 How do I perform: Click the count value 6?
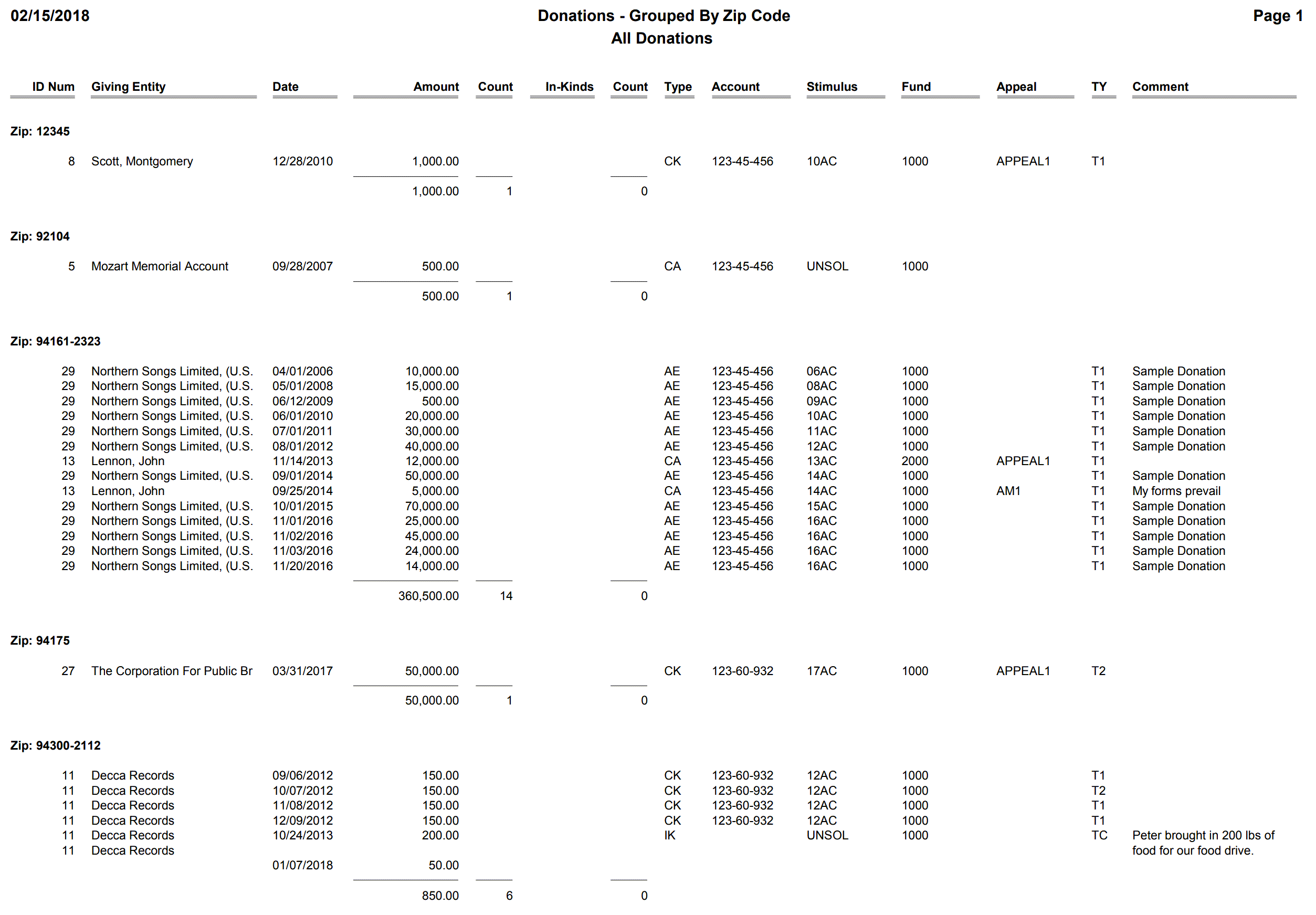click(x=509, y=896)
